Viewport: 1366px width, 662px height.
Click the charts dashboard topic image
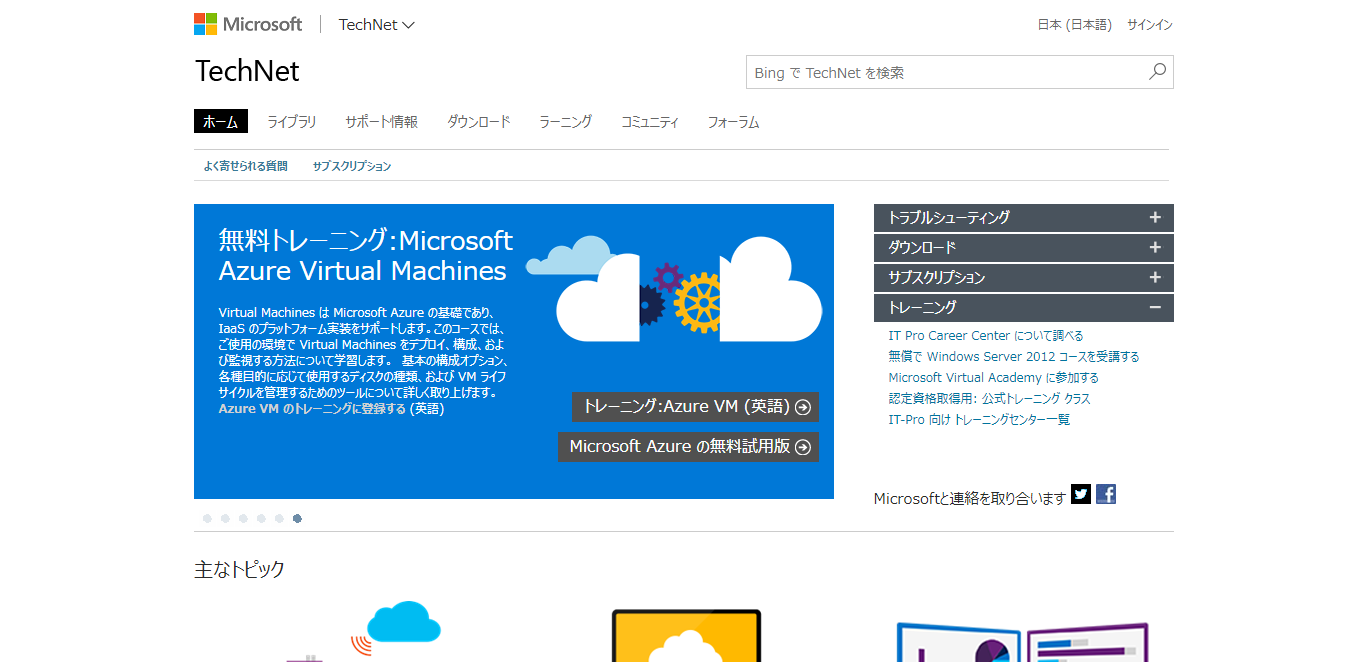[x=1022, y=642]
